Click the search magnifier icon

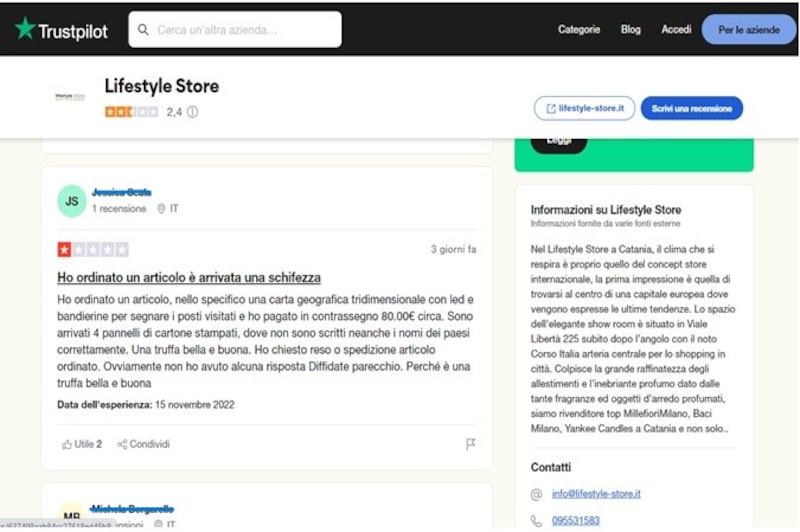[143, 30]
